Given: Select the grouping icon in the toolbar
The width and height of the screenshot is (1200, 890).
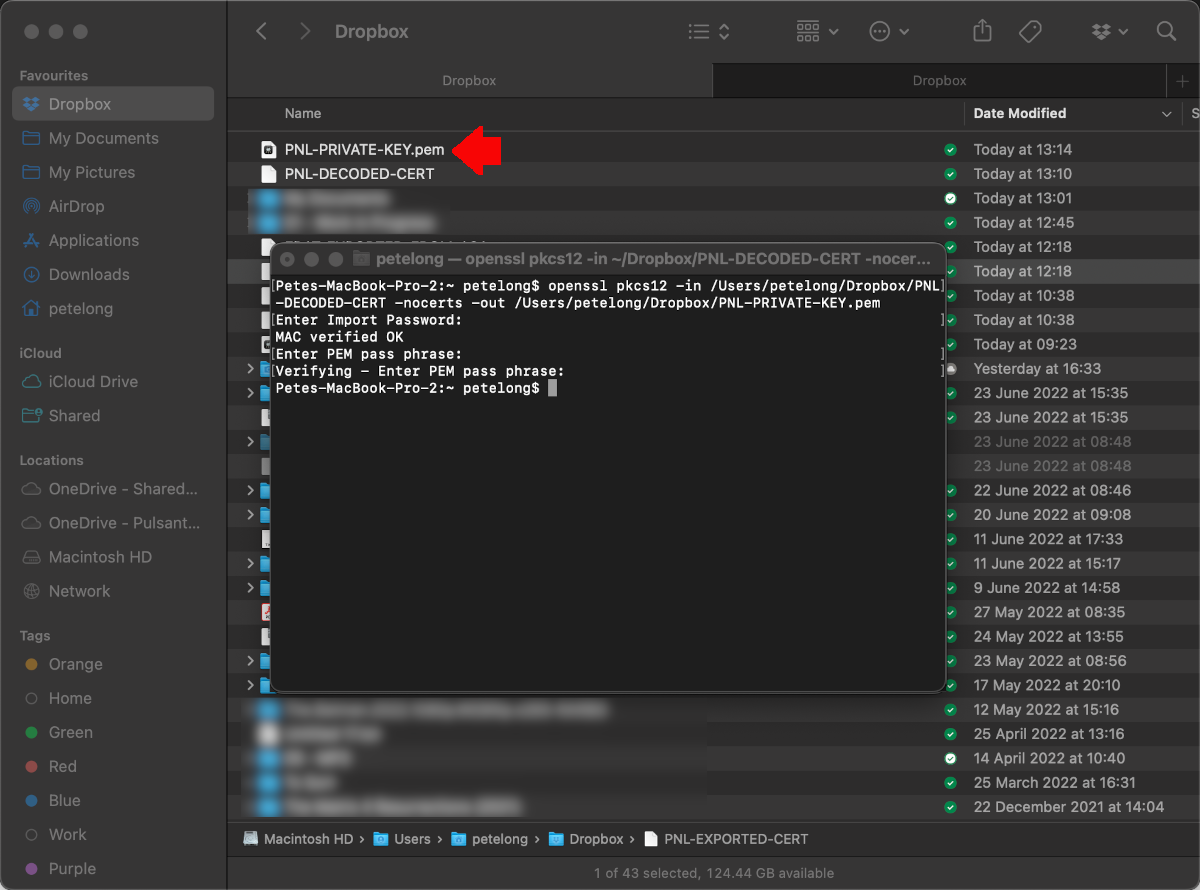Looking at the screenshot, I should (x=808, y=31).
